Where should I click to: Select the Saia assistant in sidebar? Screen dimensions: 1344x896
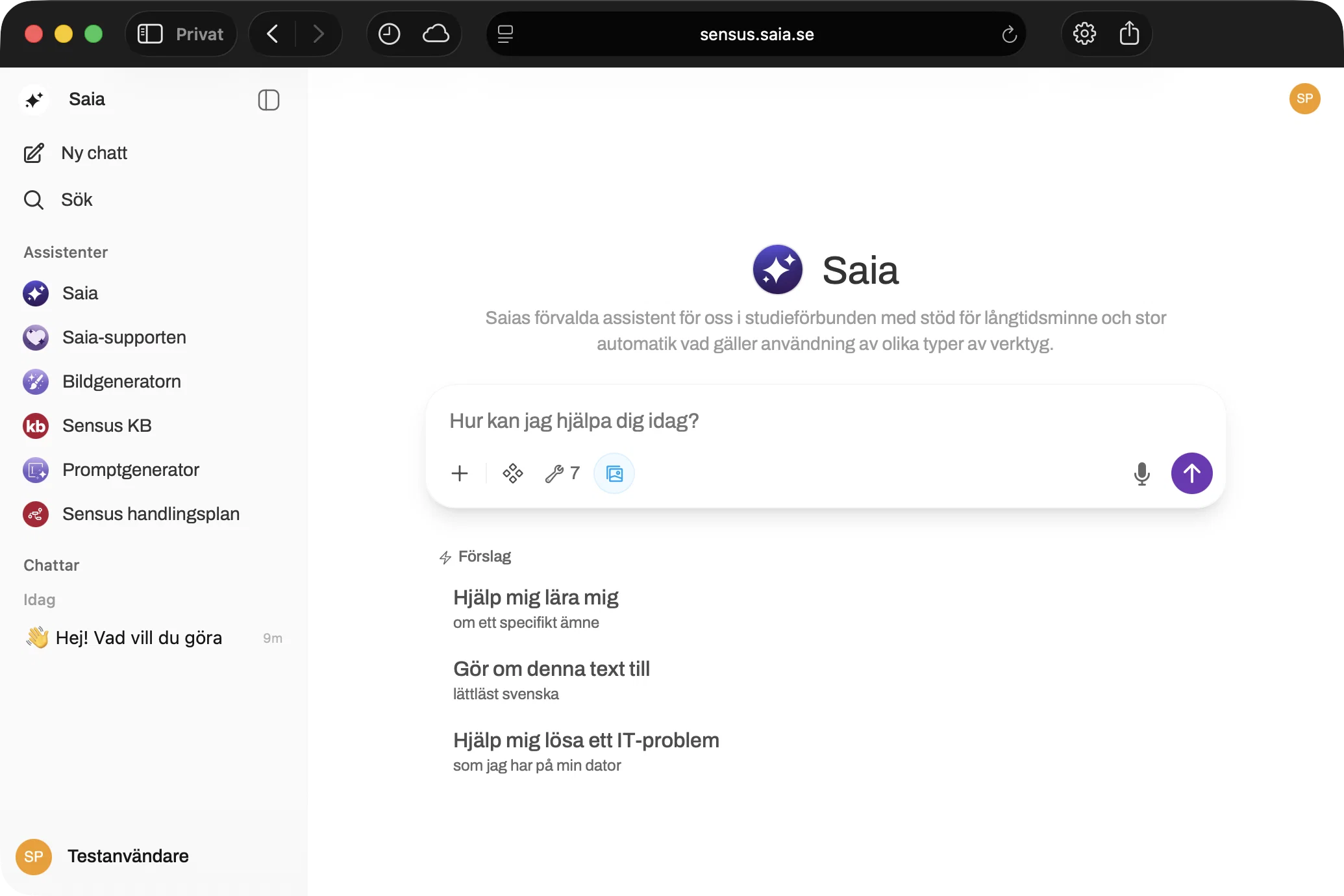pos(154,293)
